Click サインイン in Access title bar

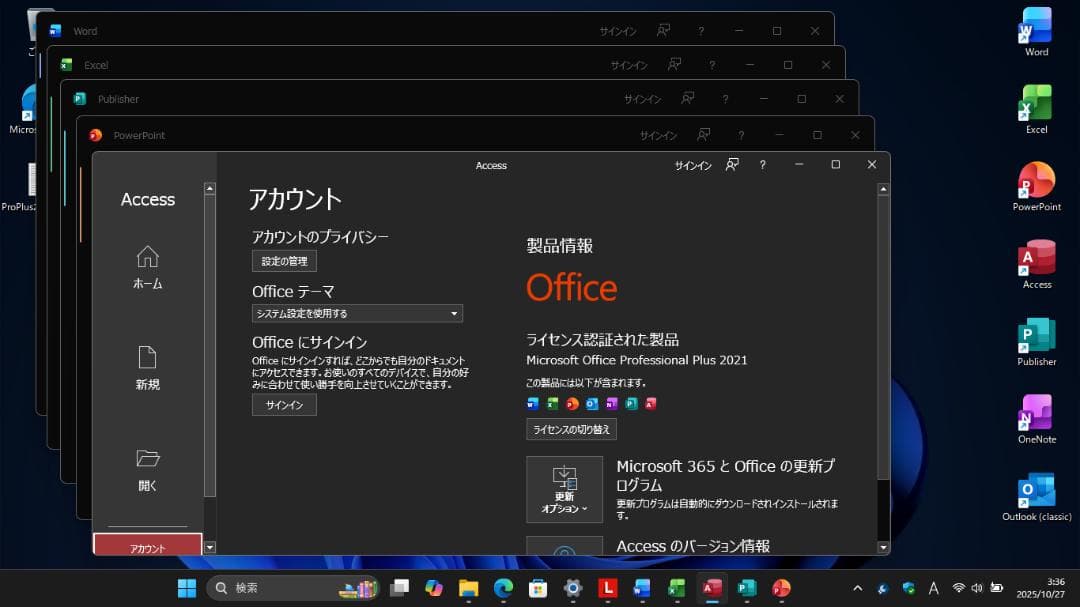click(693, 165)
